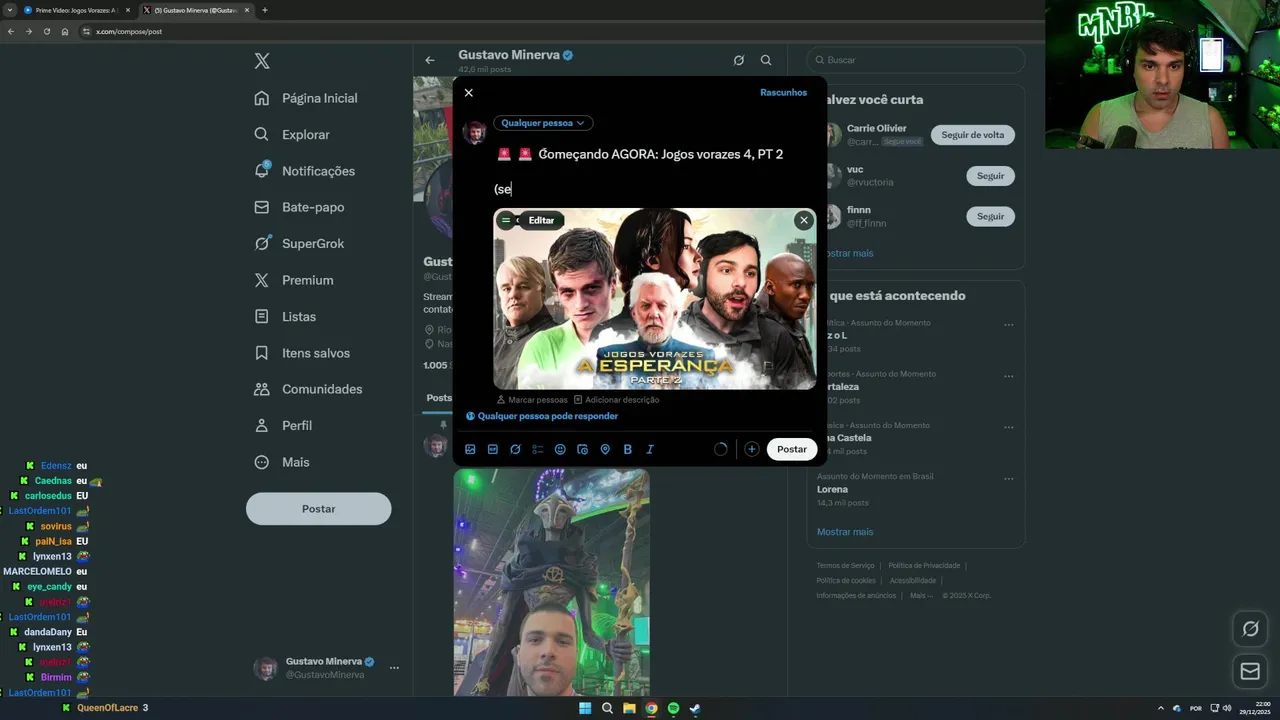This screenshot has width=1280, height=720.
Task: Open account menu dots beside Gustavo Minerva
Action: (394, 668)
